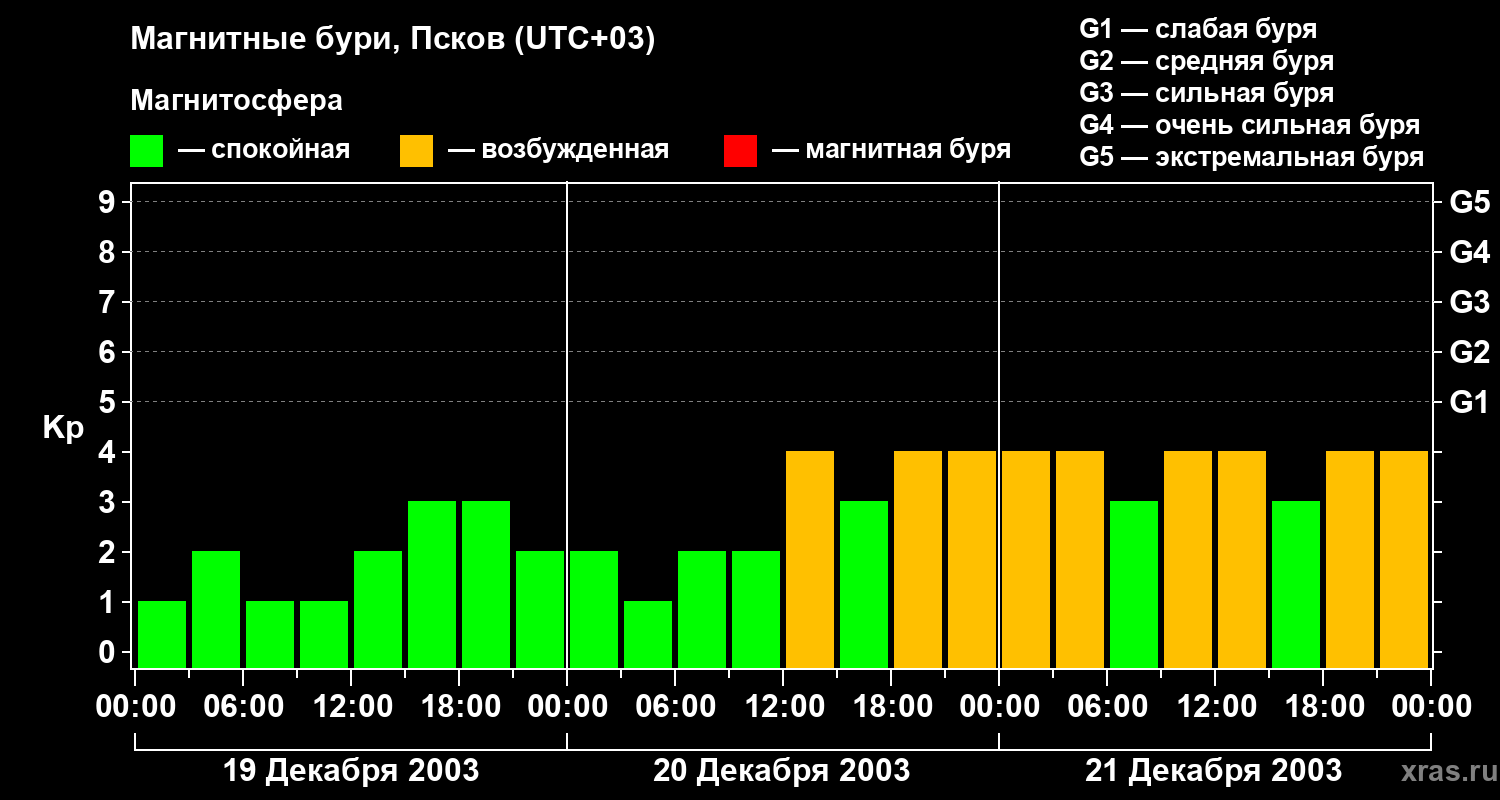Click the 19 Декабря 21:00–00:00 green bar
This screenshot has width=1500, height=800.
[x=540, y=609]
